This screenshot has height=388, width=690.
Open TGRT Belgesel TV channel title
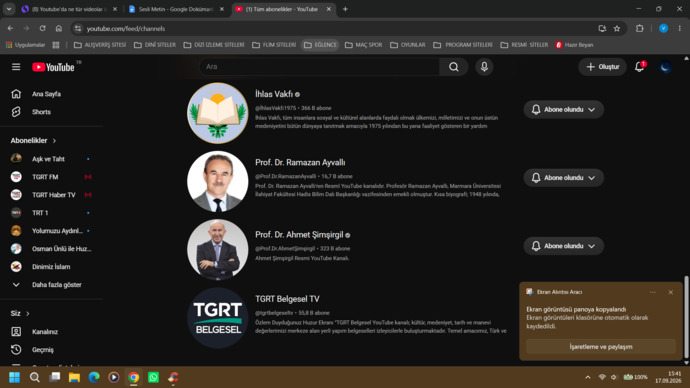pyautogui.click(x=287, y=299)
